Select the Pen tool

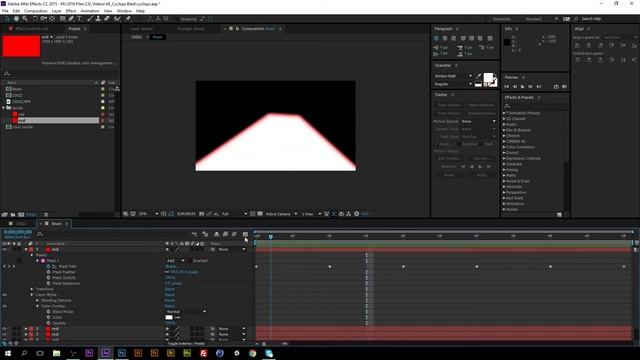click(x=71, y=19)
